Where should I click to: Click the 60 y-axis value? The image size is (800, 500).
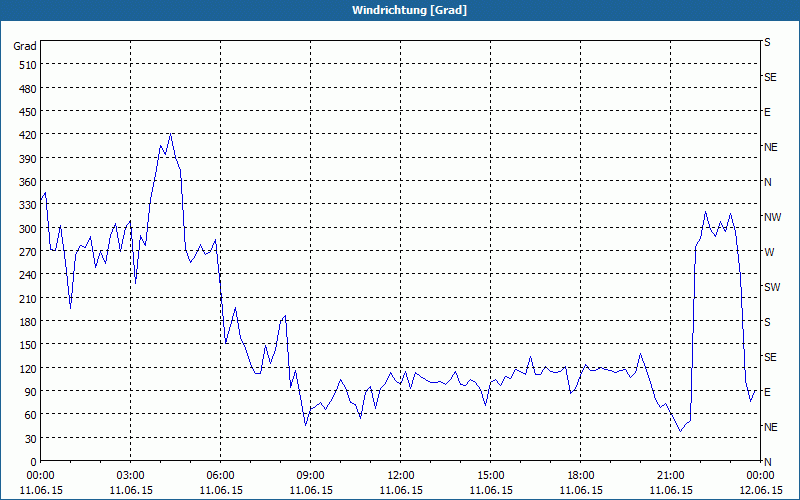pyautogui.click(x=31, y=415)
